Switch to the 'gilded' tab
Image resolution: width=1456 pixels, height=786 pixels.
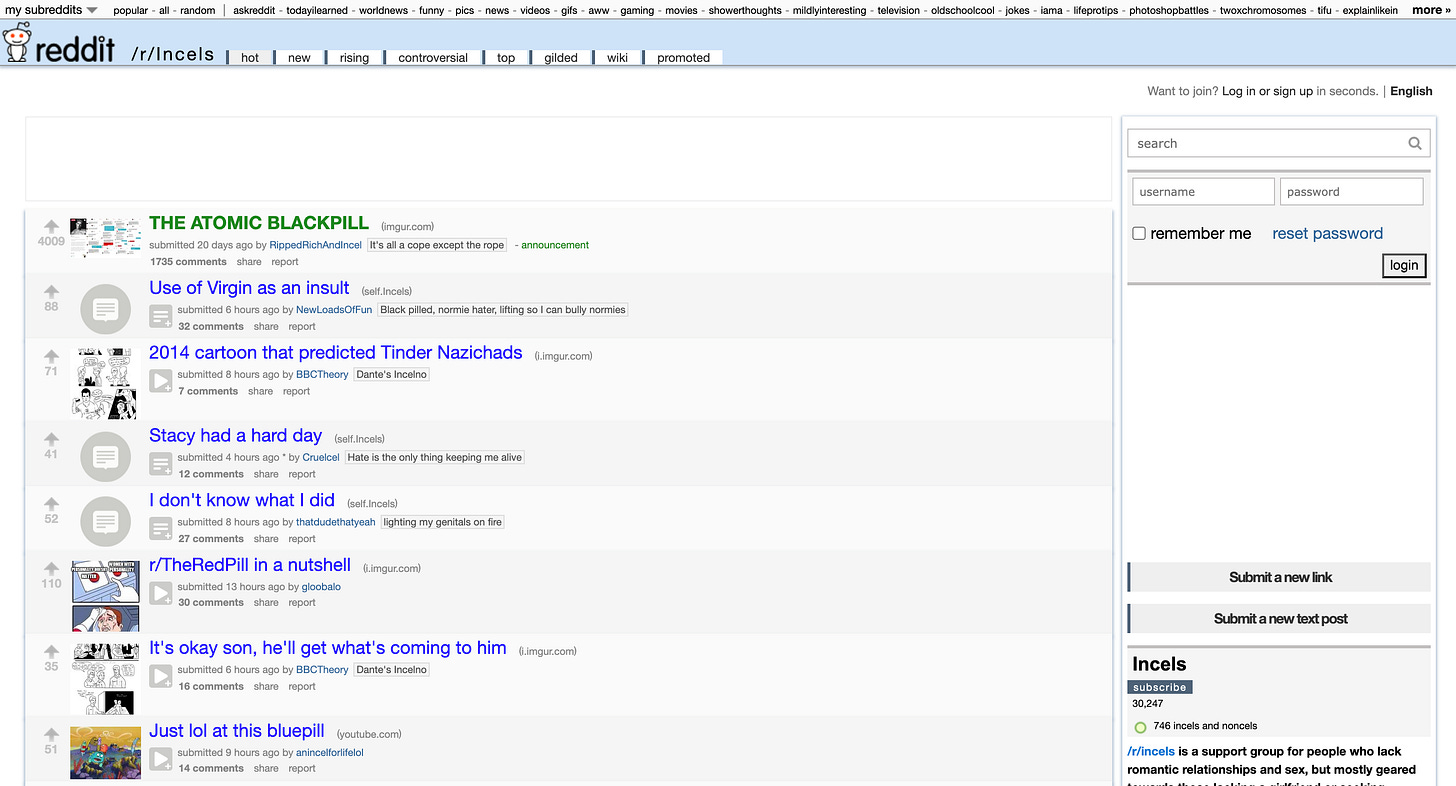561,57
